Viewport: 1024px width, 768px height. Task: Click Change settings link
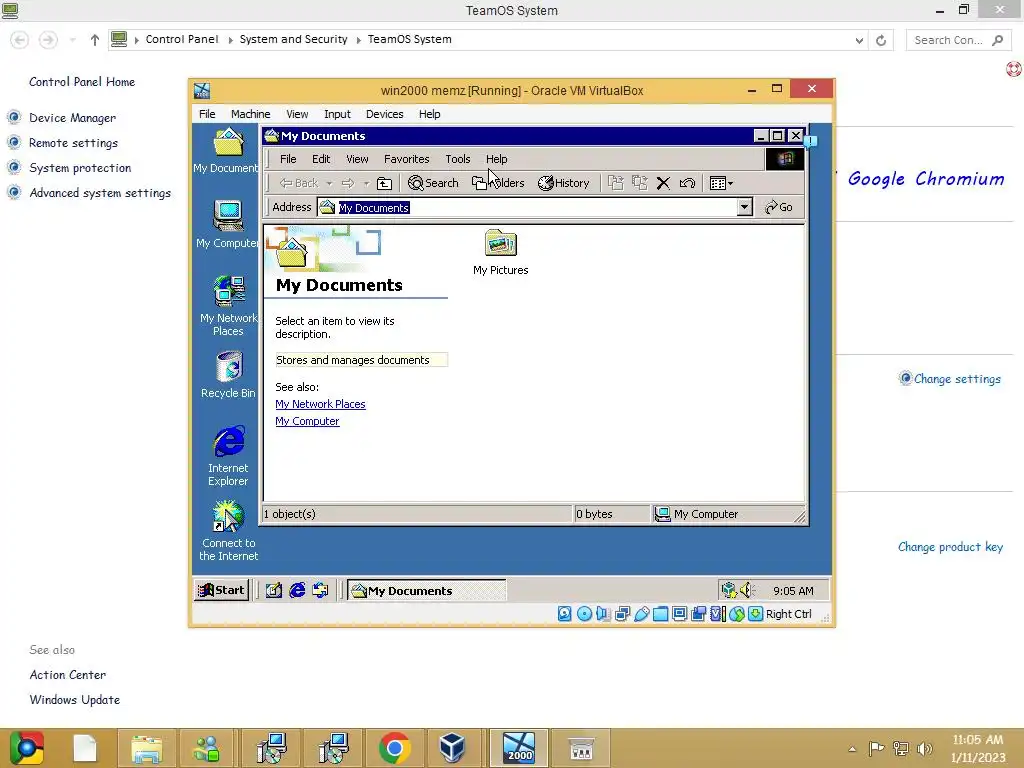pyautogui.click(x=957, y=379)
